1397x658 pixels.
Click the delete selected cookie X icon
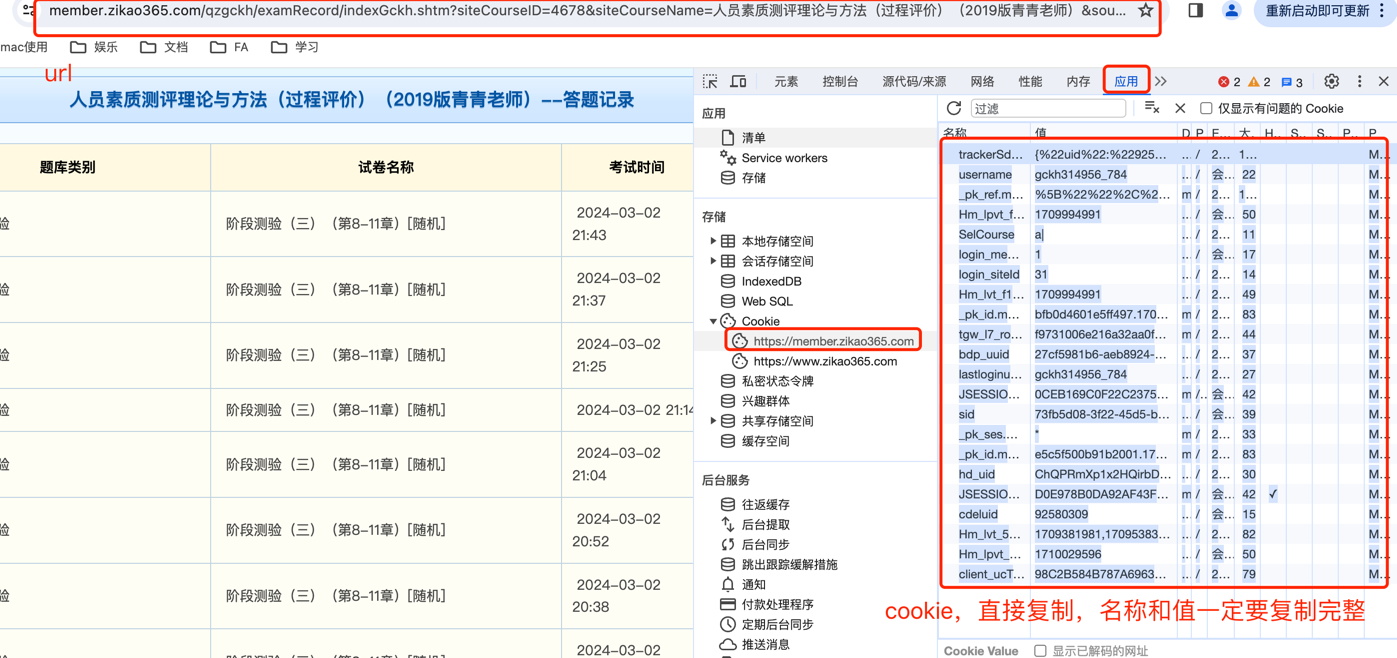click(x=1180, y=108)
